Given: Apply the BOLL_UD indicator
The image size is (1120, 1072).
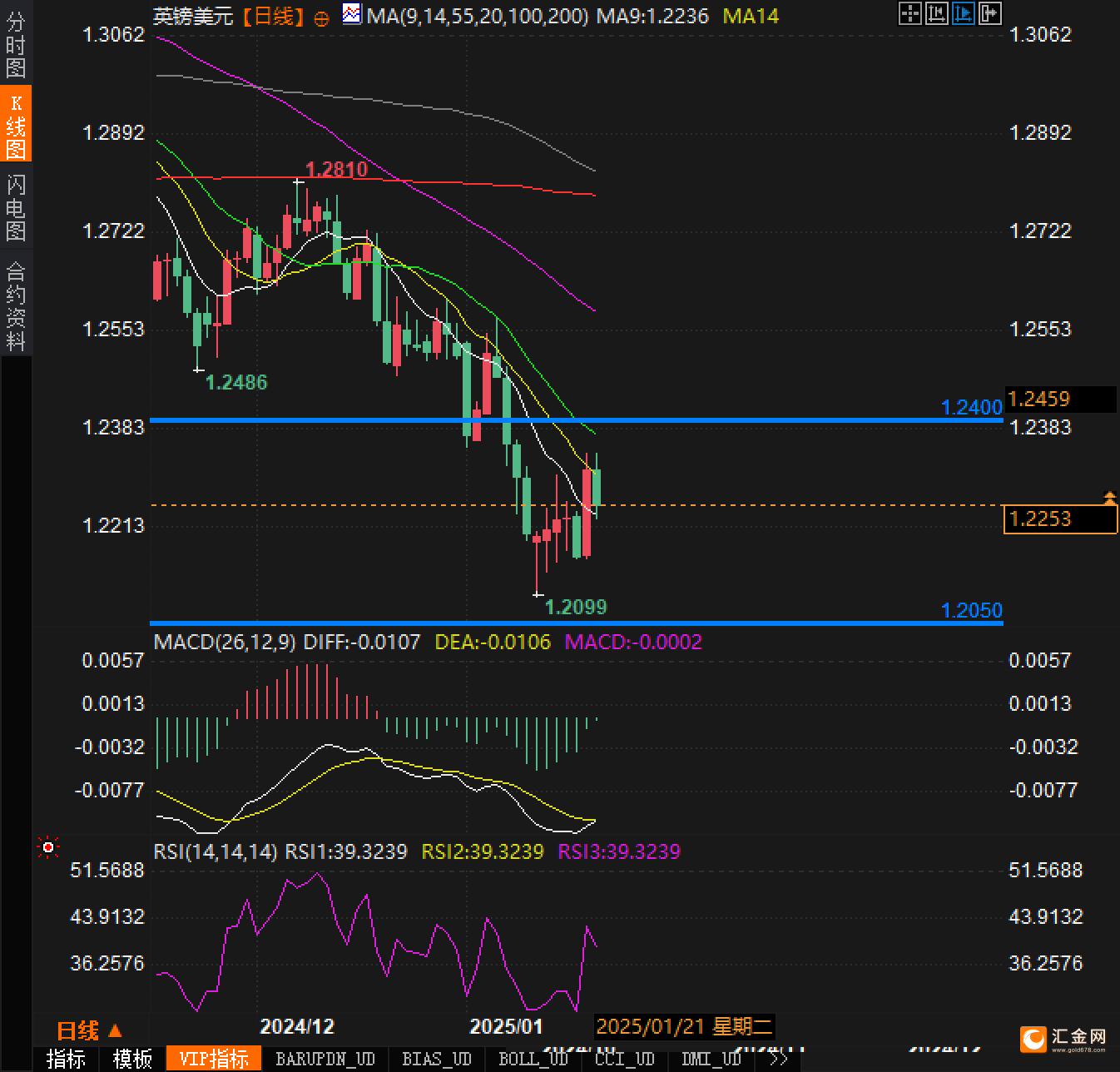Looking at the screenshot, I should tap(533, 1059).
